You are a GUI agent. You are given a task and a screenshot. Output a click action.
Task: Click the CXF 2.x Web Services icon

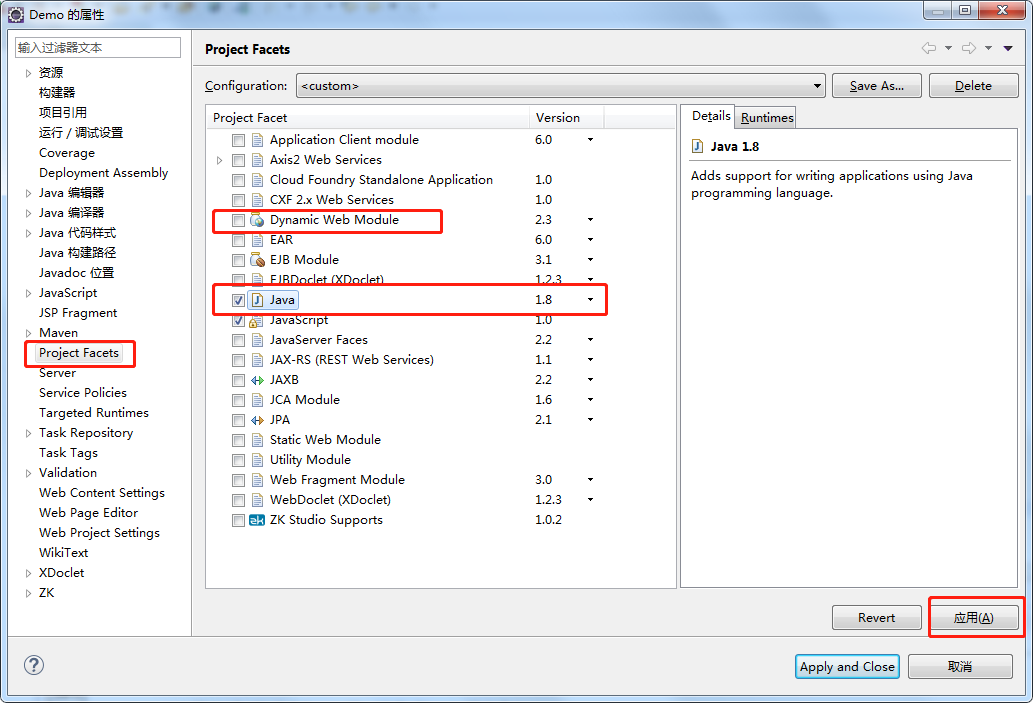click(x=258, y=200)
